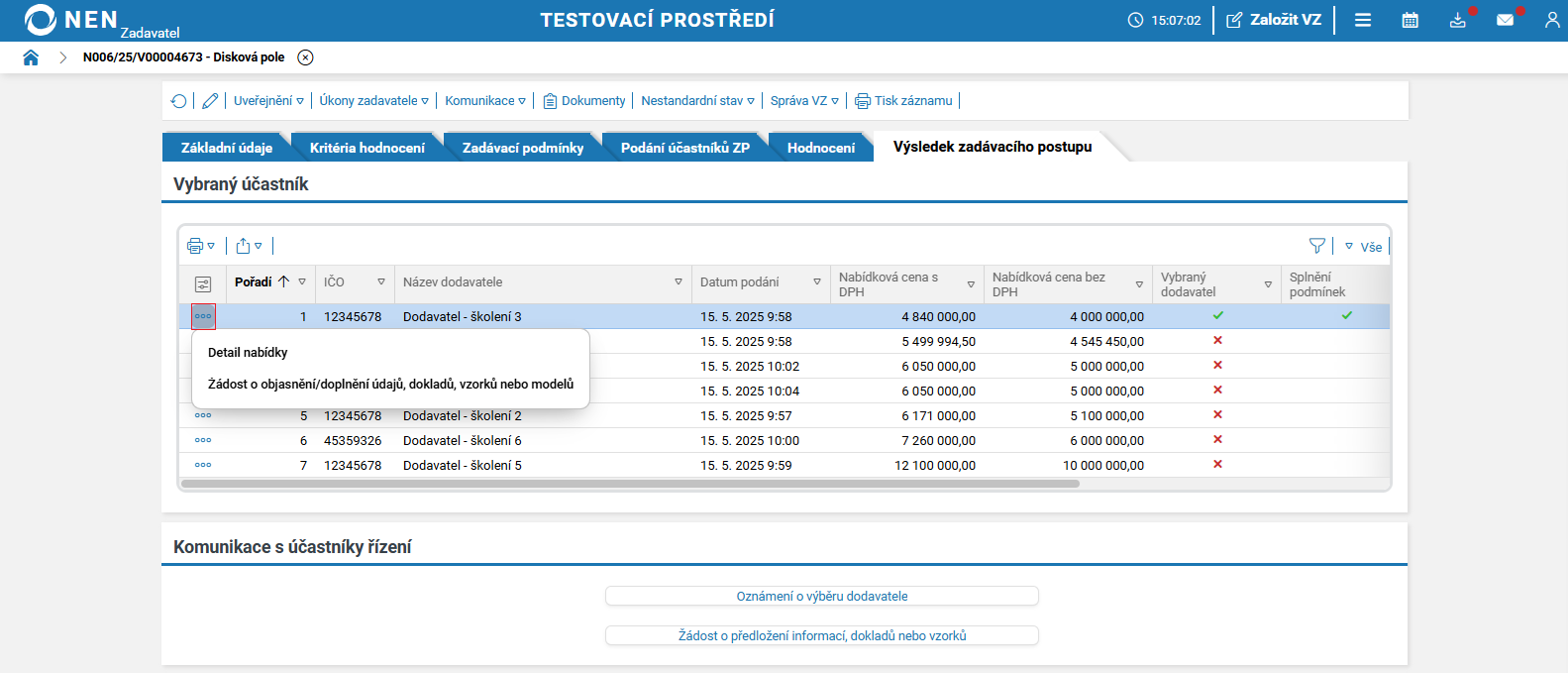Click red cross in Dodavatel - školení 5 row
Image resolution: width=1568 pixels, height=673 pixels.
[1218, 464]
